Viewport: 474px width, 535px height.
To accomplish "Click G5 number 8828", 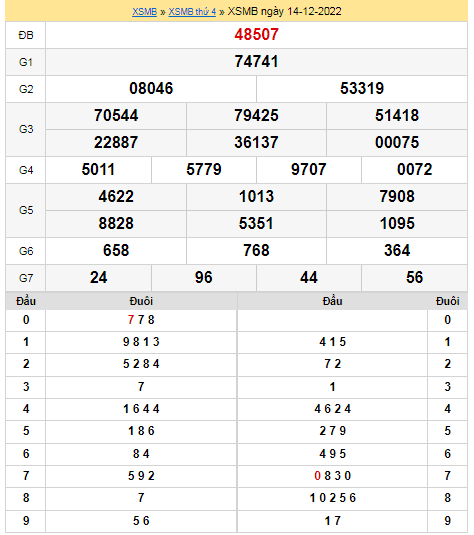I will pyautogui.click(x=116, y=223).
